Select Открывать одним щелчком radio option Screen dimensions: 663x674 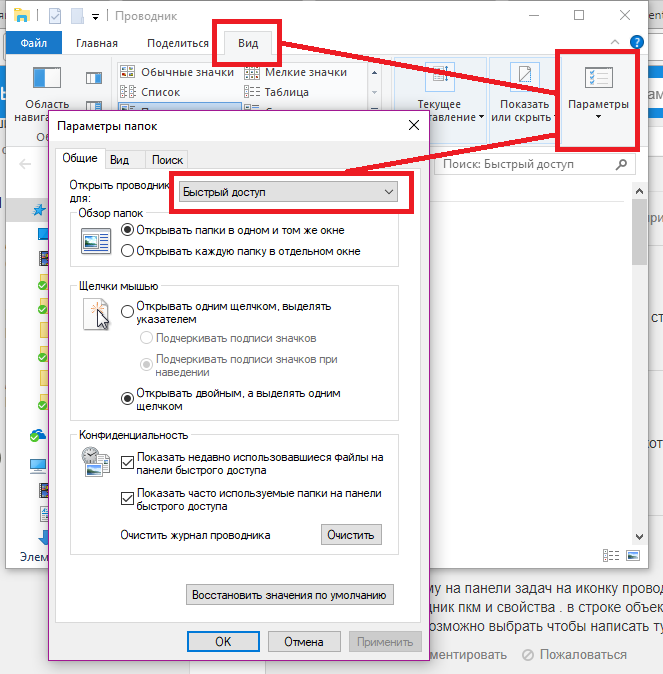(226, 312)
